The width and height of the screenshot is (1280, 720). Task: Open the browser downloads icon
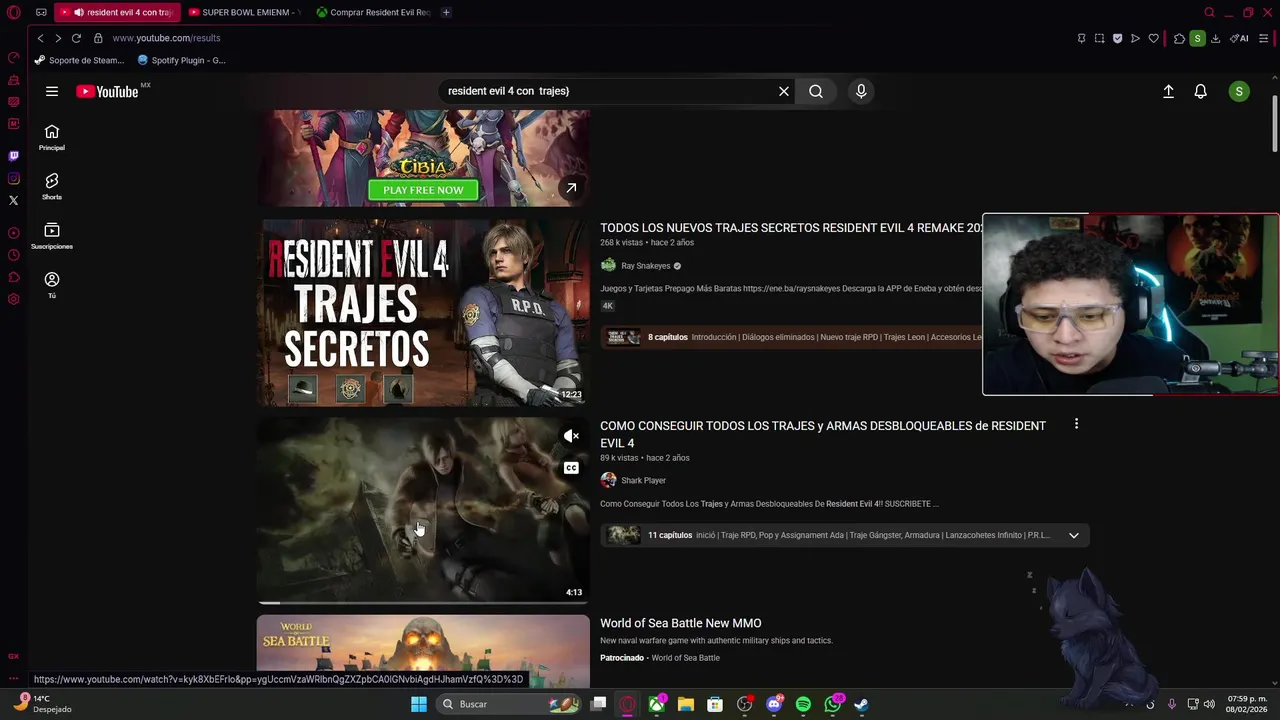pyautogui.click(x=1215, y=38)
